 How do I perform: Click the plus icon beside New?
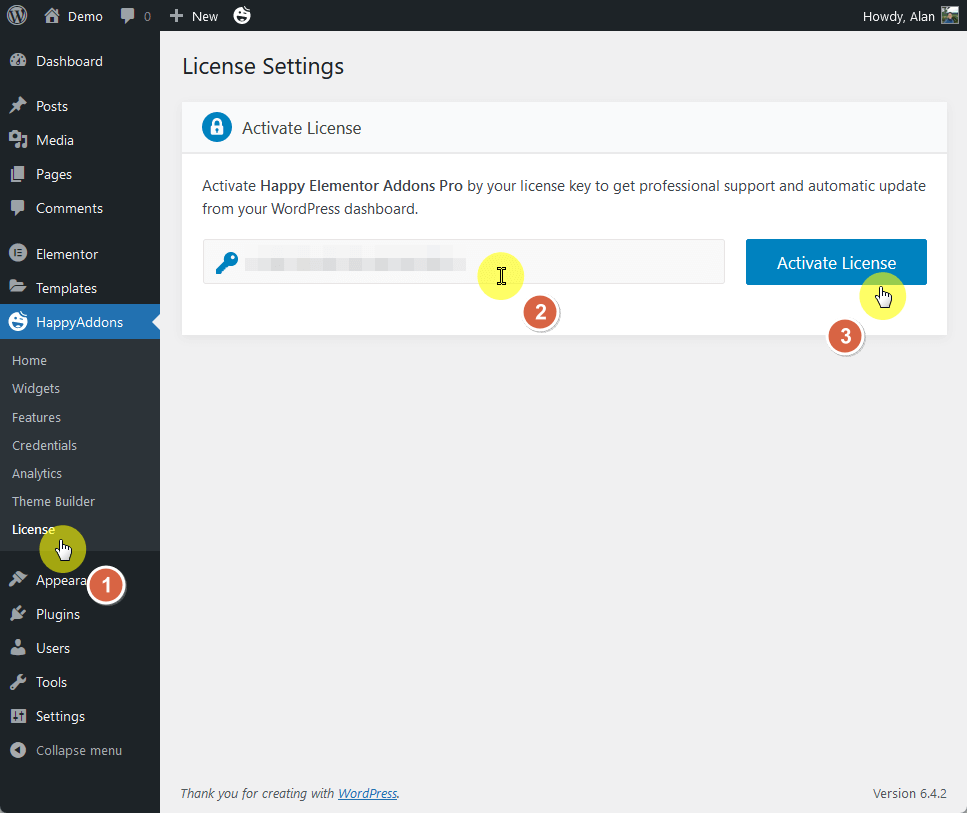[176, 15]
